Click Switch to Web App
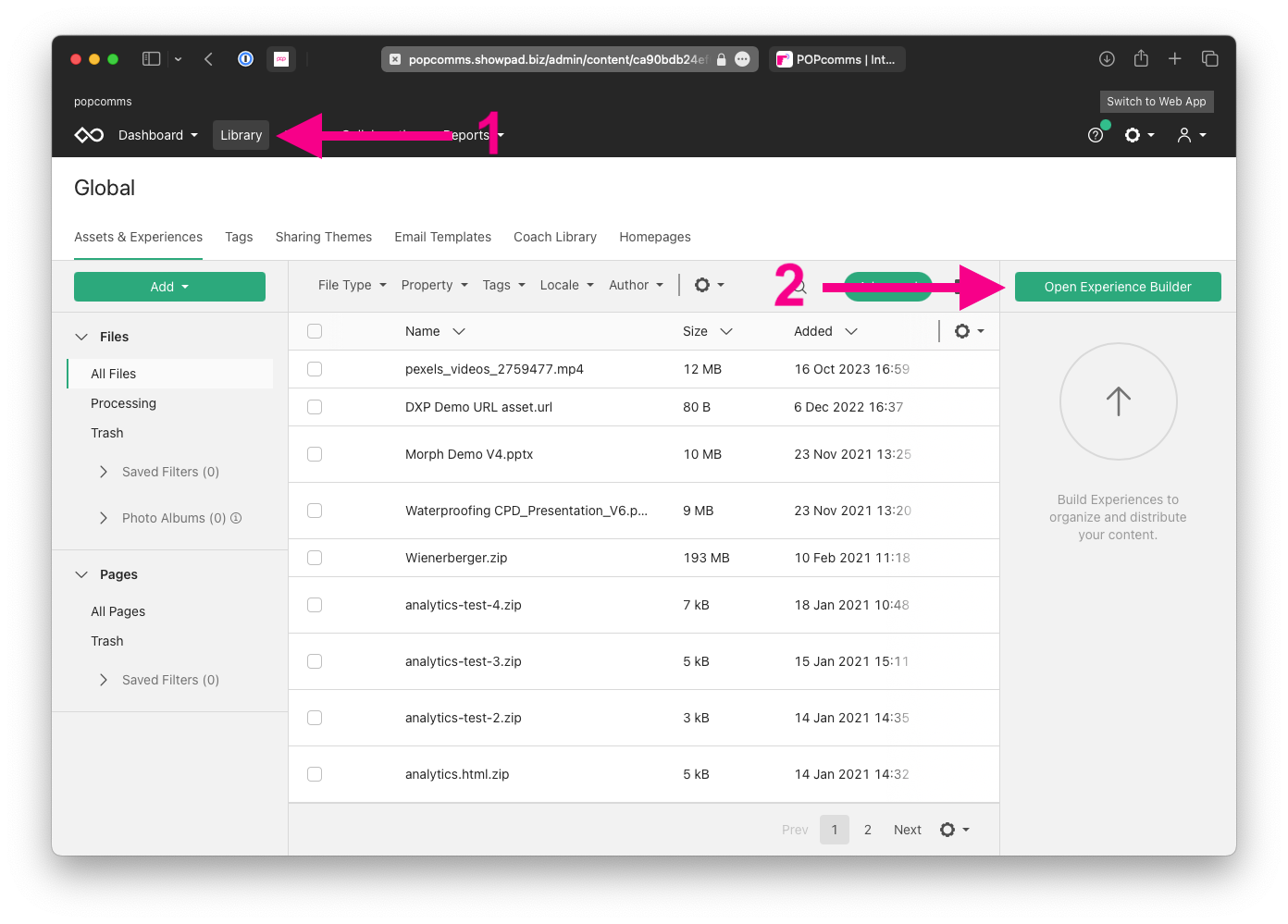 (x=1156, y=102)
